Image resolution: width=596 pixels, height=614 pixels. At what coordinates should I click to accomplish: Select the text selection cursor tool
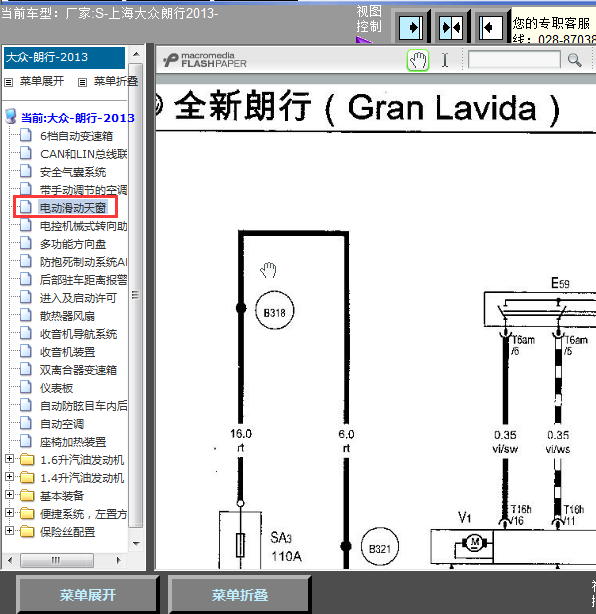pos(445,60)
